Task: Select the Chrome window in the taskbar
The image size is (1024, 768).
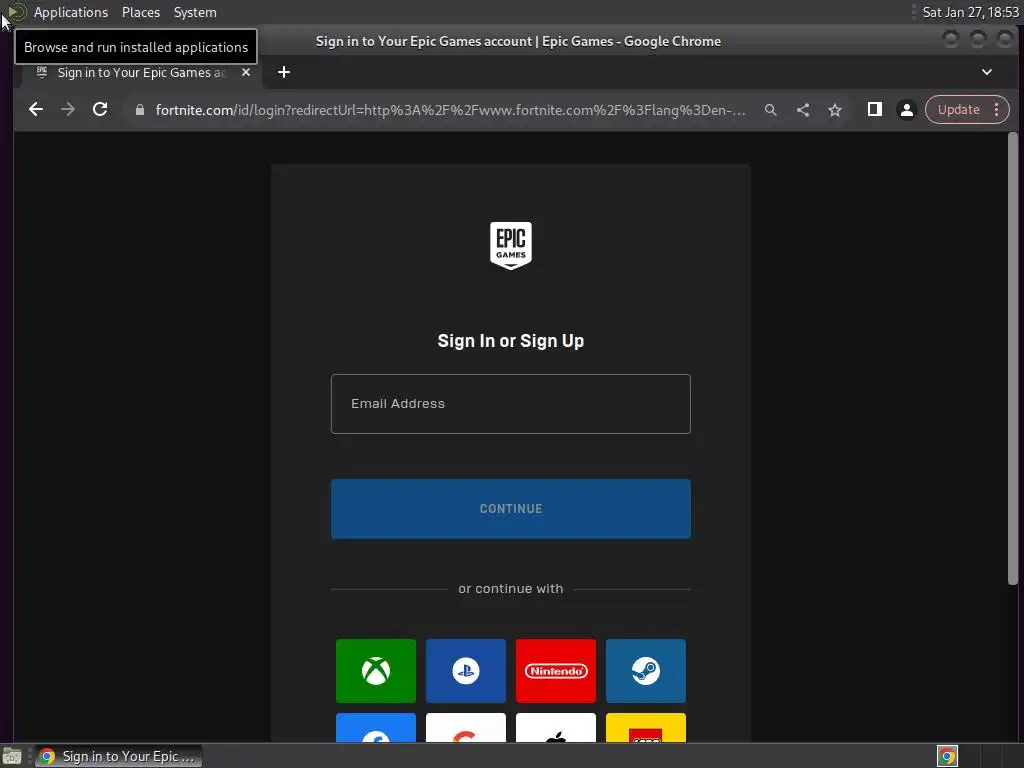Action: click(x=118, y=756)
